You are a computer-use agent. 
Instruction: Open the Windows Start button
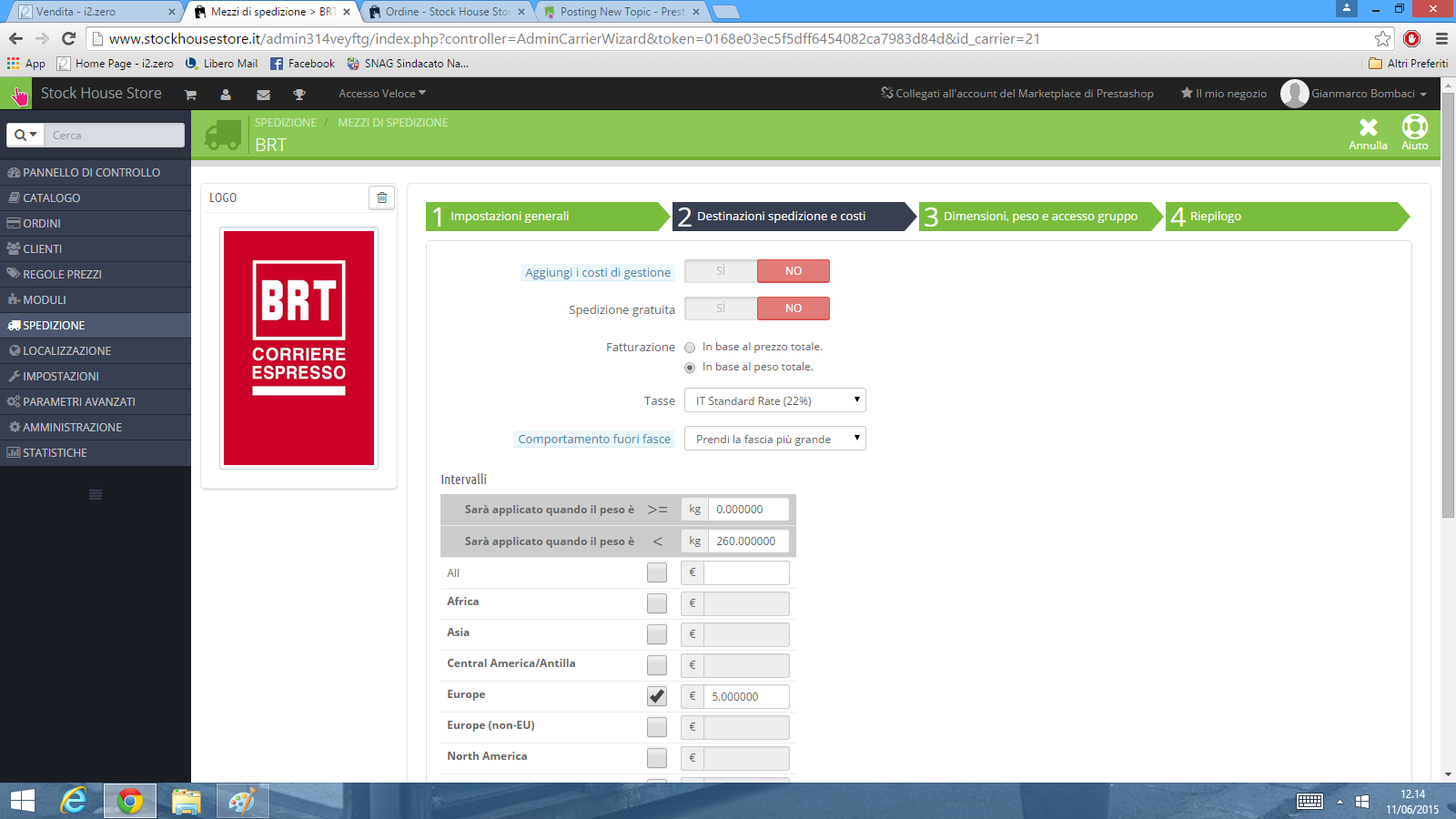tap(23, 801)
